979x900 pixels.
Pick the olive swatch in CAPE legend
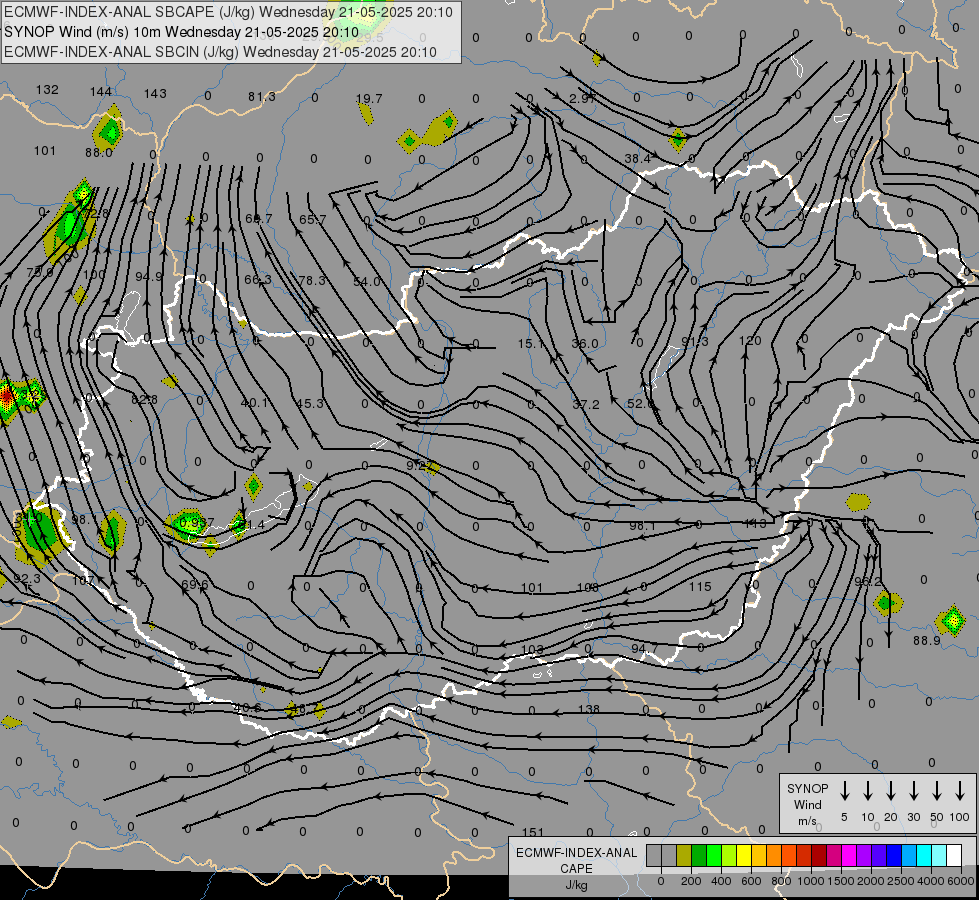pos(684,856)
